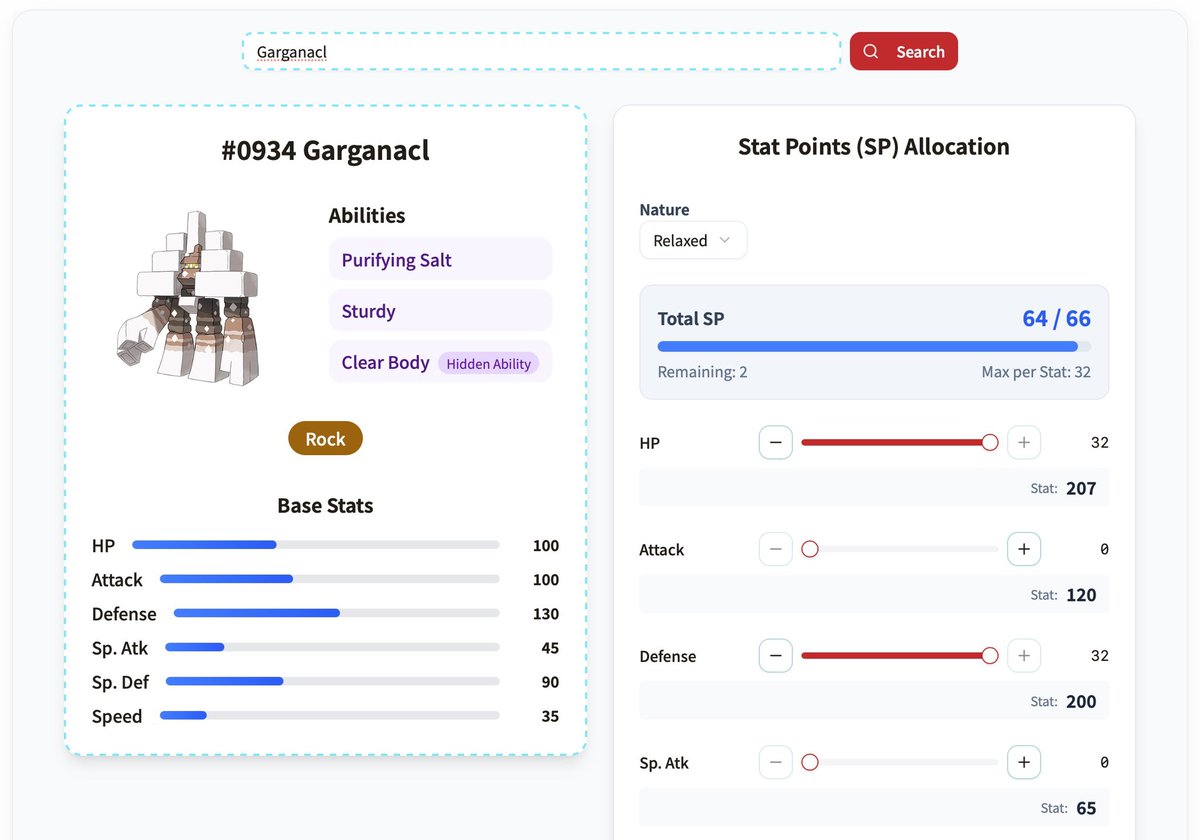Image resolution: width=1200 pixels, height=840 pixels.
Task: Click the 64 / 66 total SP value
Action: click(x=1056, y=319)
